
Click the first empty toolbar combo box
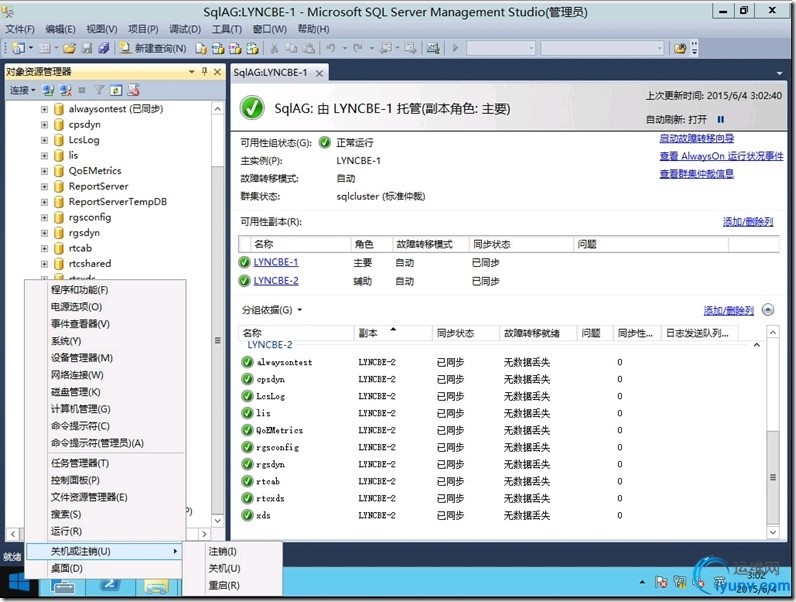501,48
